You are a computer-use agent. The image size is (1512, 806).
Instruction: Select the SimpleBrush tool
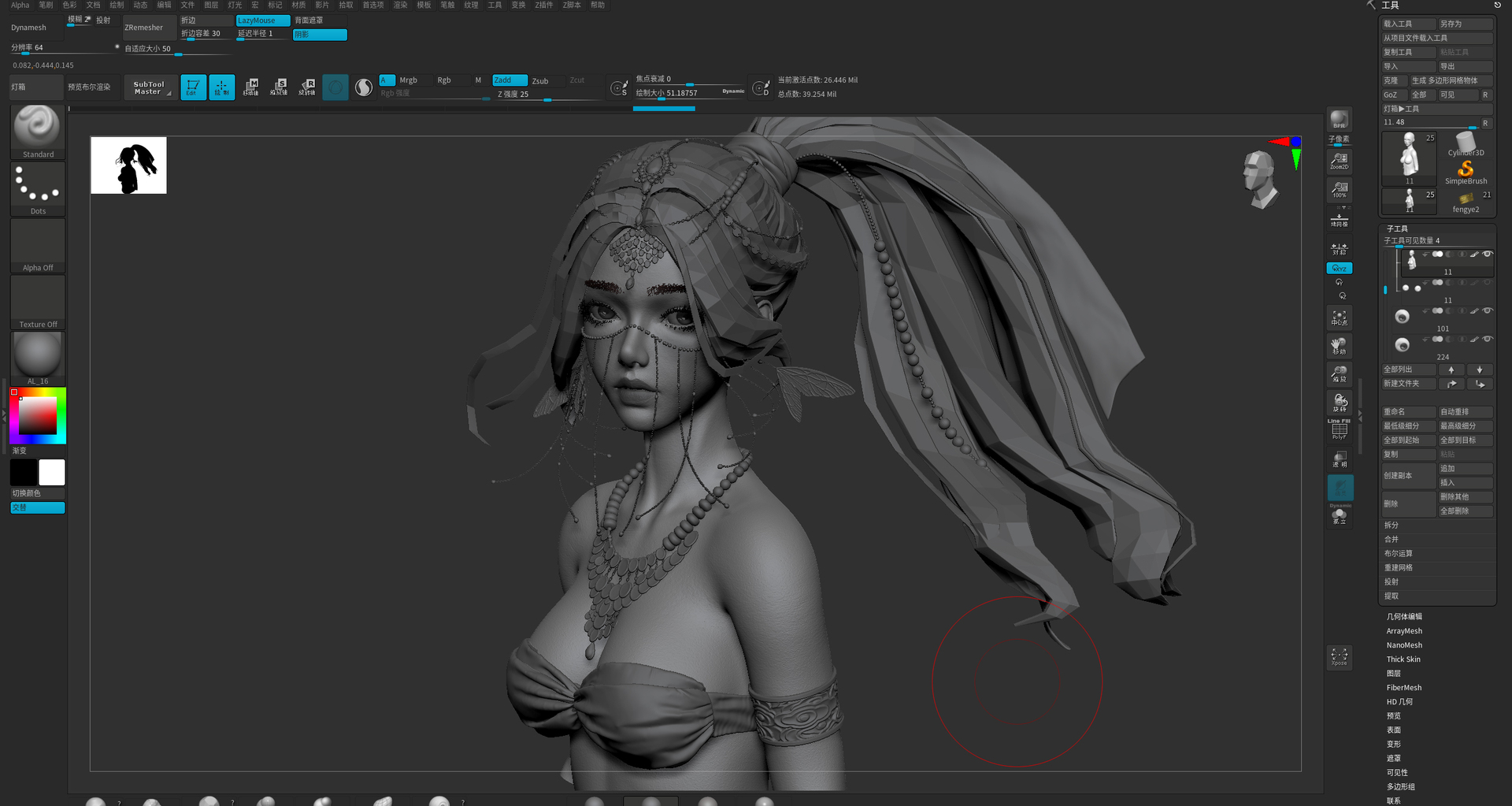click(1466, 173)
